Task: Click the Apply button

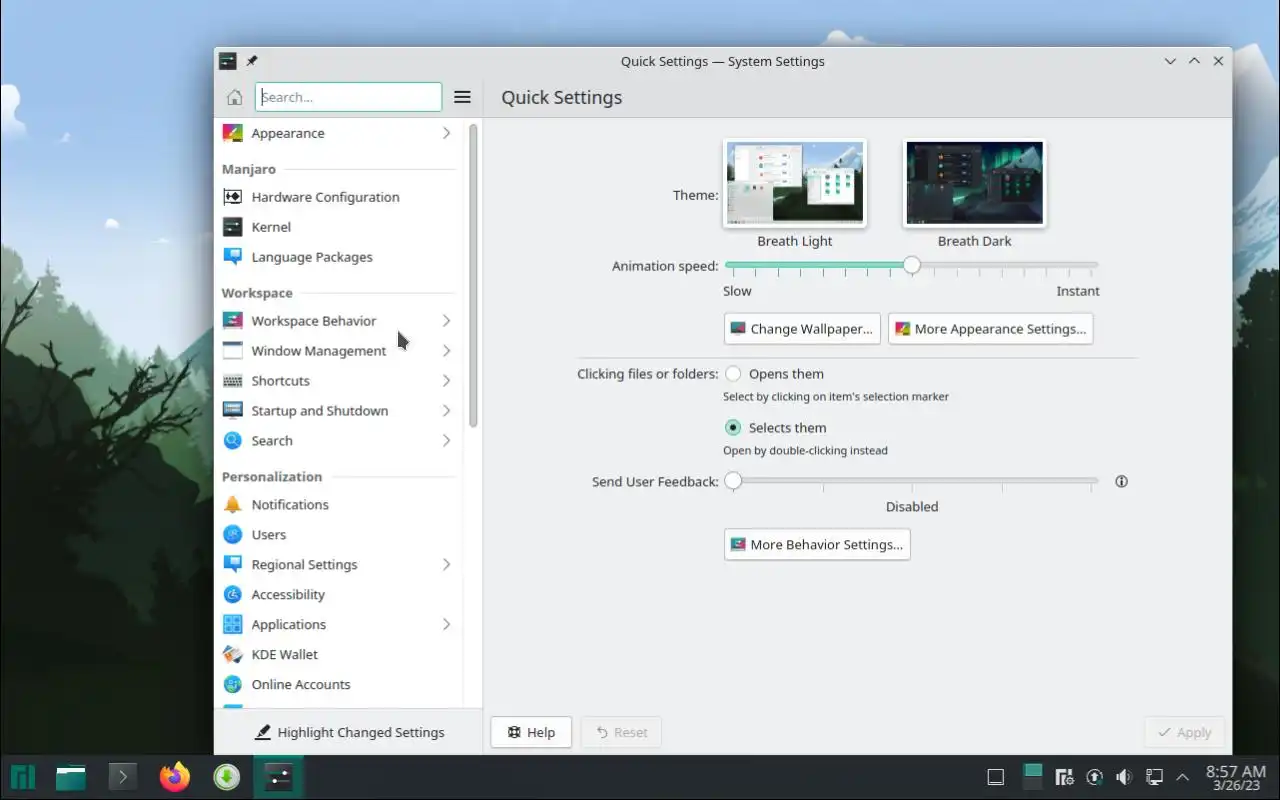Action: coord(1184,732)
